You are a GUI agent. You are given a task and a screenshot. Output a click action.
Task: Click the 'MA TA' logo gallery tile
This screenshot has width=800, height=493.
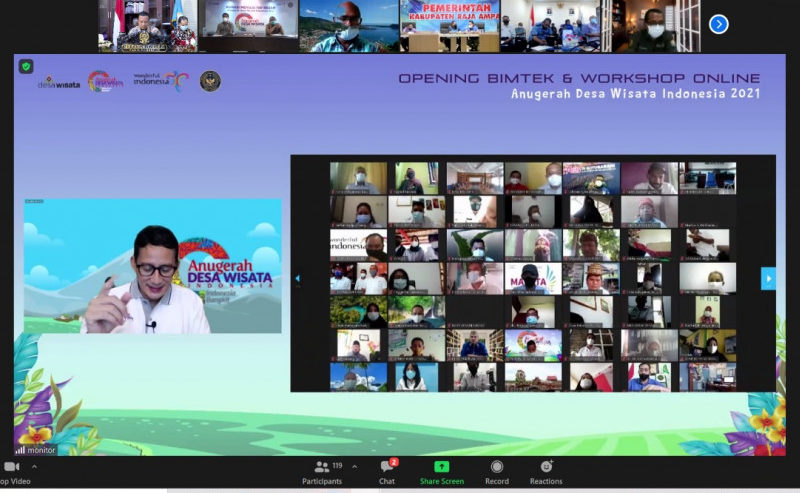[x=533, y=279]
